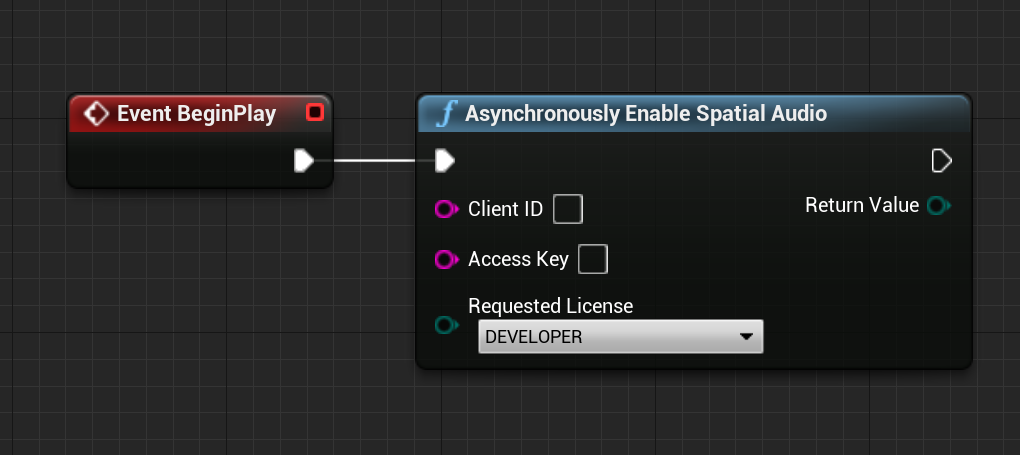
Task: Click the diamond icon on Event BeginPlay
Action: [x=97, y=114]
